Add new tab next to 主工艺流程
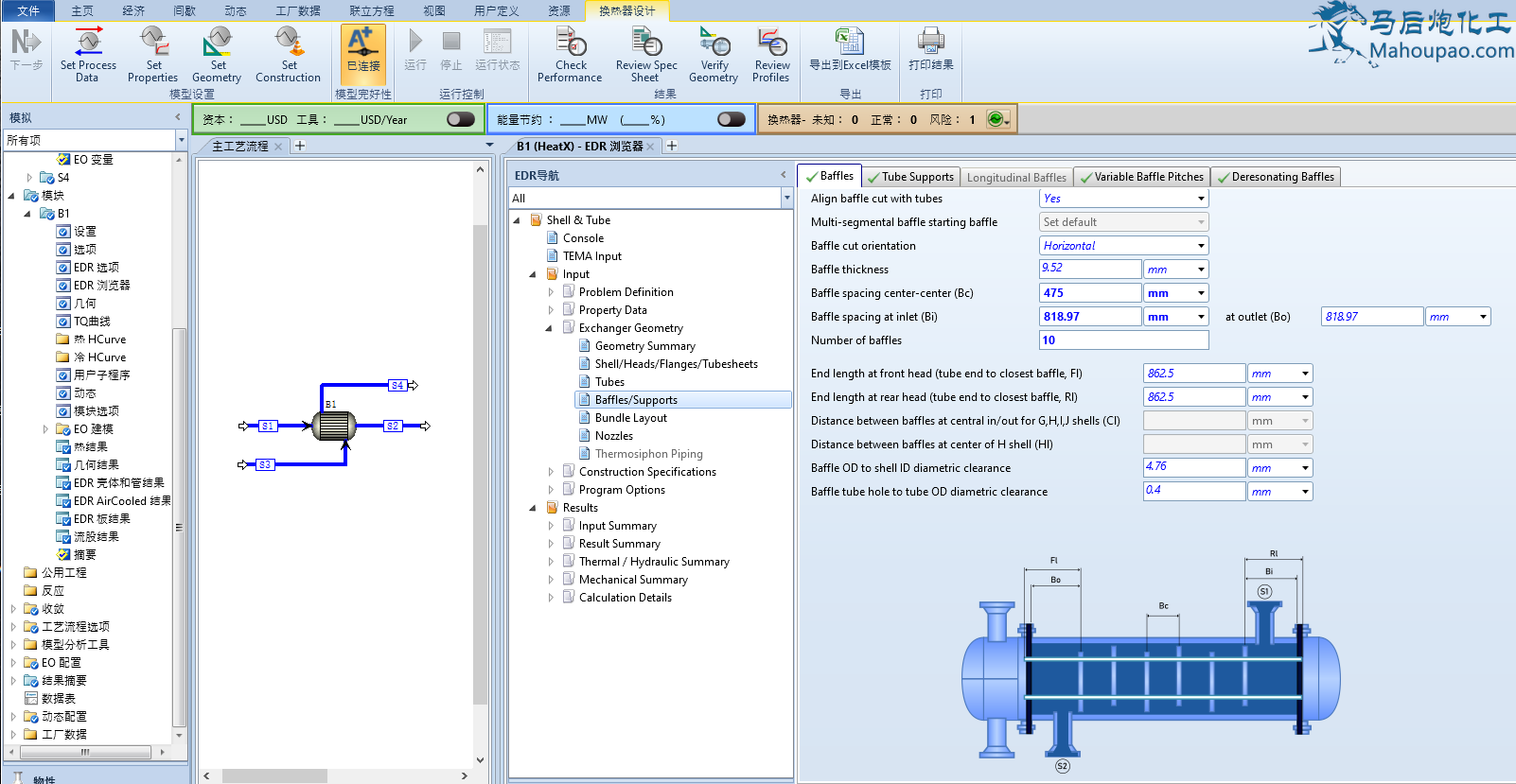Viewport: 1516px width, 784px height. point(300,146)
